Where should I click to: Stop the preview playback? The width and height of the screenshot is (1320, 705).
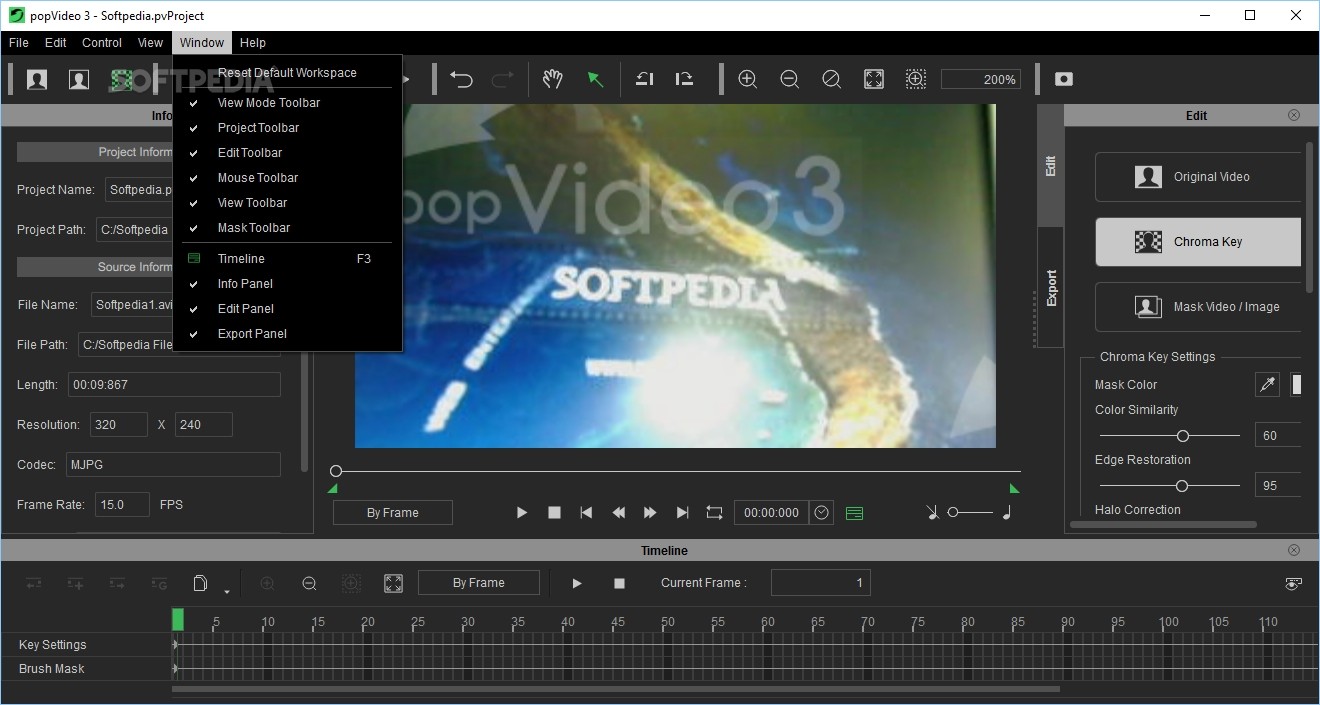[554, 512]
